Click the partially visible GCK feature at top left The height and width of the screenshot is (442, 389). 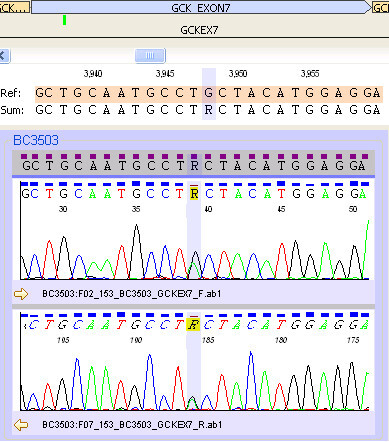point(15,8)
